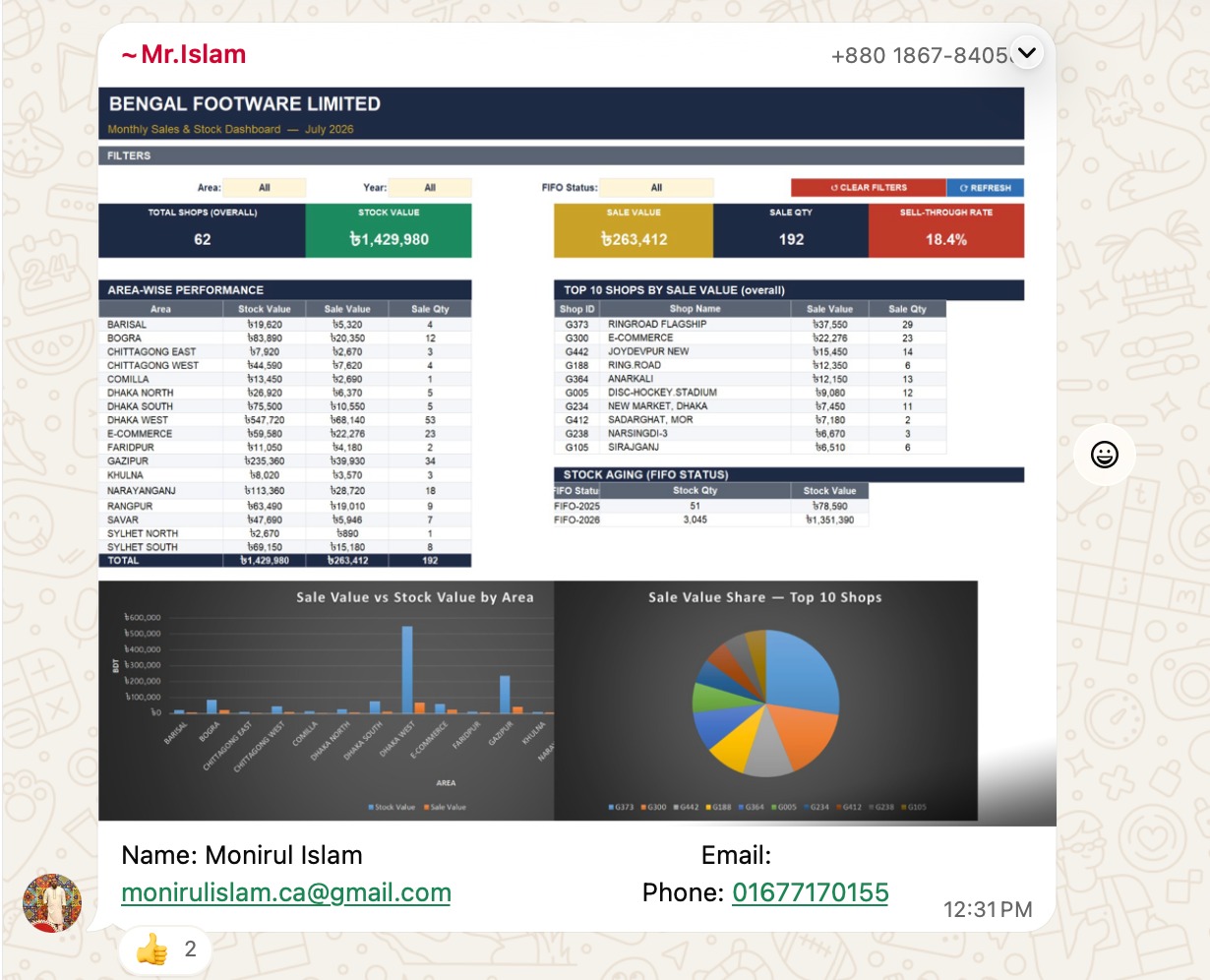Click the FIFO-2025 stock aging row
The height and width of the screenshot is (980, 1210).
pos(711,506)
